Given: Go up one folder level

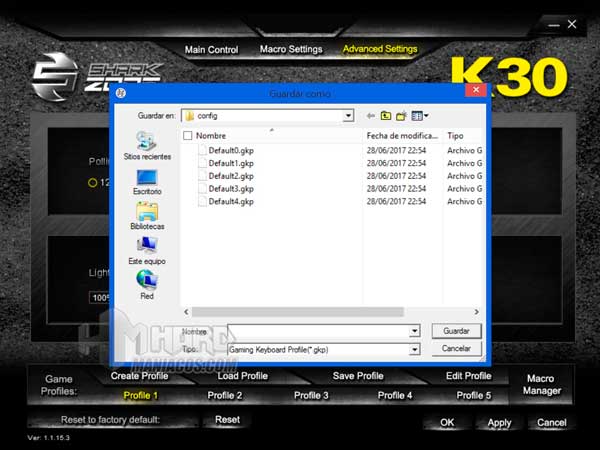Looking at the screenshot, I should click(386, 116).
